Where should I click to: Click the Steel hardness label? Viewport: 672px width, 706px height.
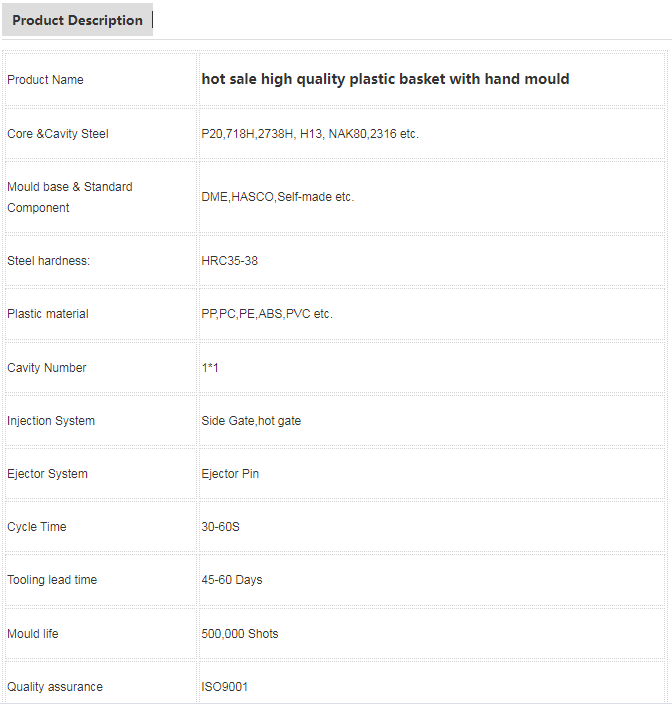coord(48,261)
